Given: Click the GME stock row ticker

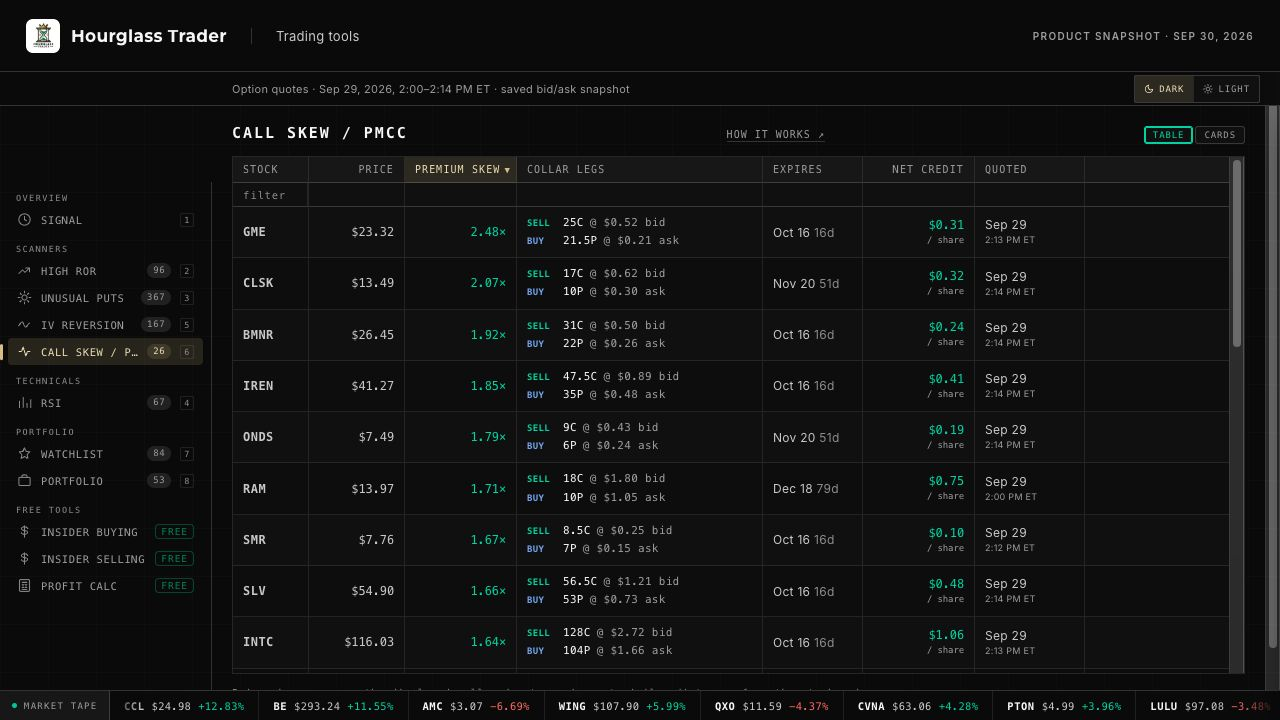Looking at the screenshot, I should [x=254, y=232].
